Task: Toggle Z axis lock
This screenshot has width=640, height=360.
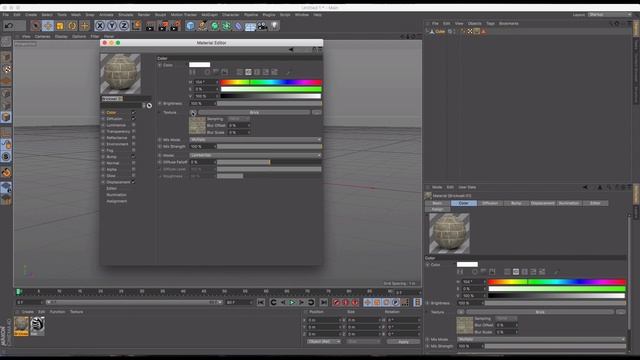Action: (124, 26)
